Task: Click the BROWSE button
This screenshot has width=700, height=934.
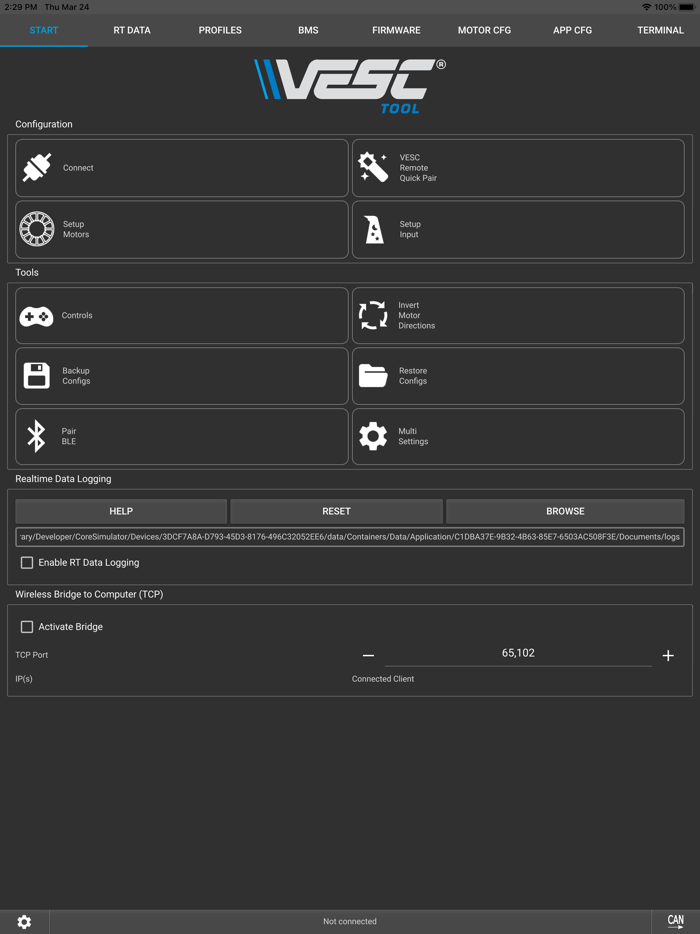Action: point(565,511)
